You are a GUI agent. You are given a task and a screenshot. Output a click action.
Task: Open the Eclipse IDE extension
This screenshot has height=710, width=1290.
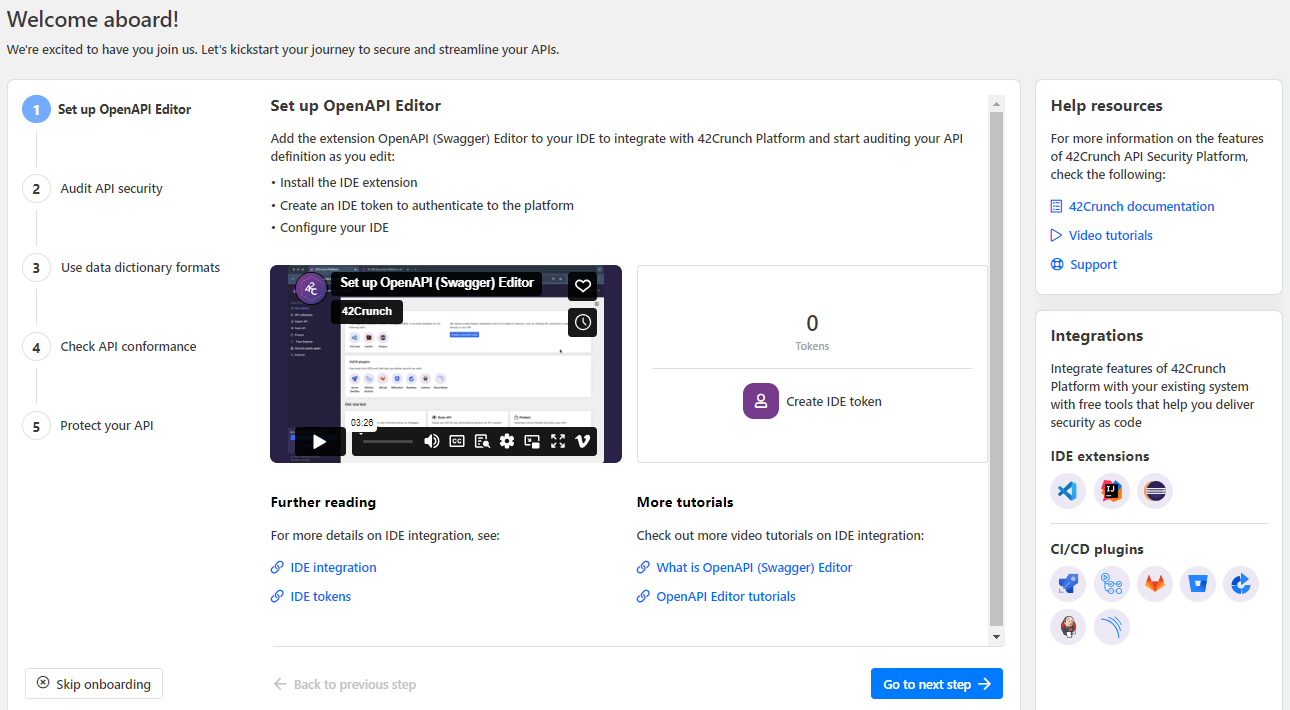1155,491
